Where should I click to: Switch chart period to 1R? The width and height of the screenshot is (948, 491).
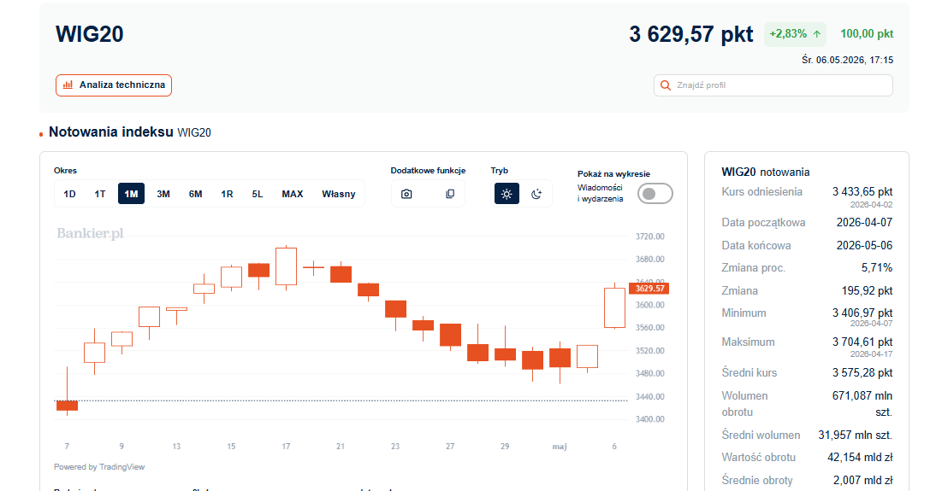tap(227, 194)
